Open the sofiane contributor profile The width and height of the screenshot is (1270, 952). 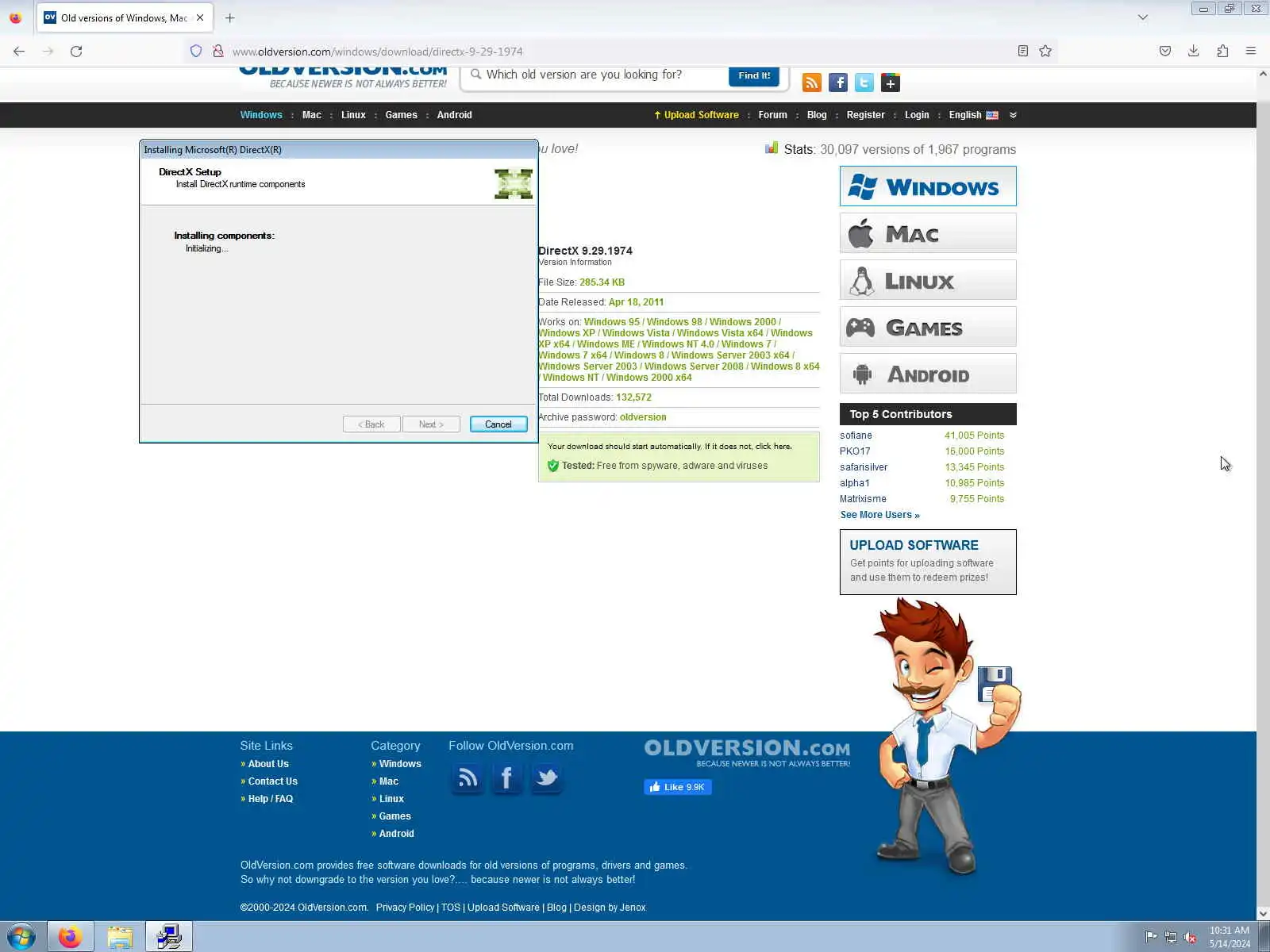[856, 436]
